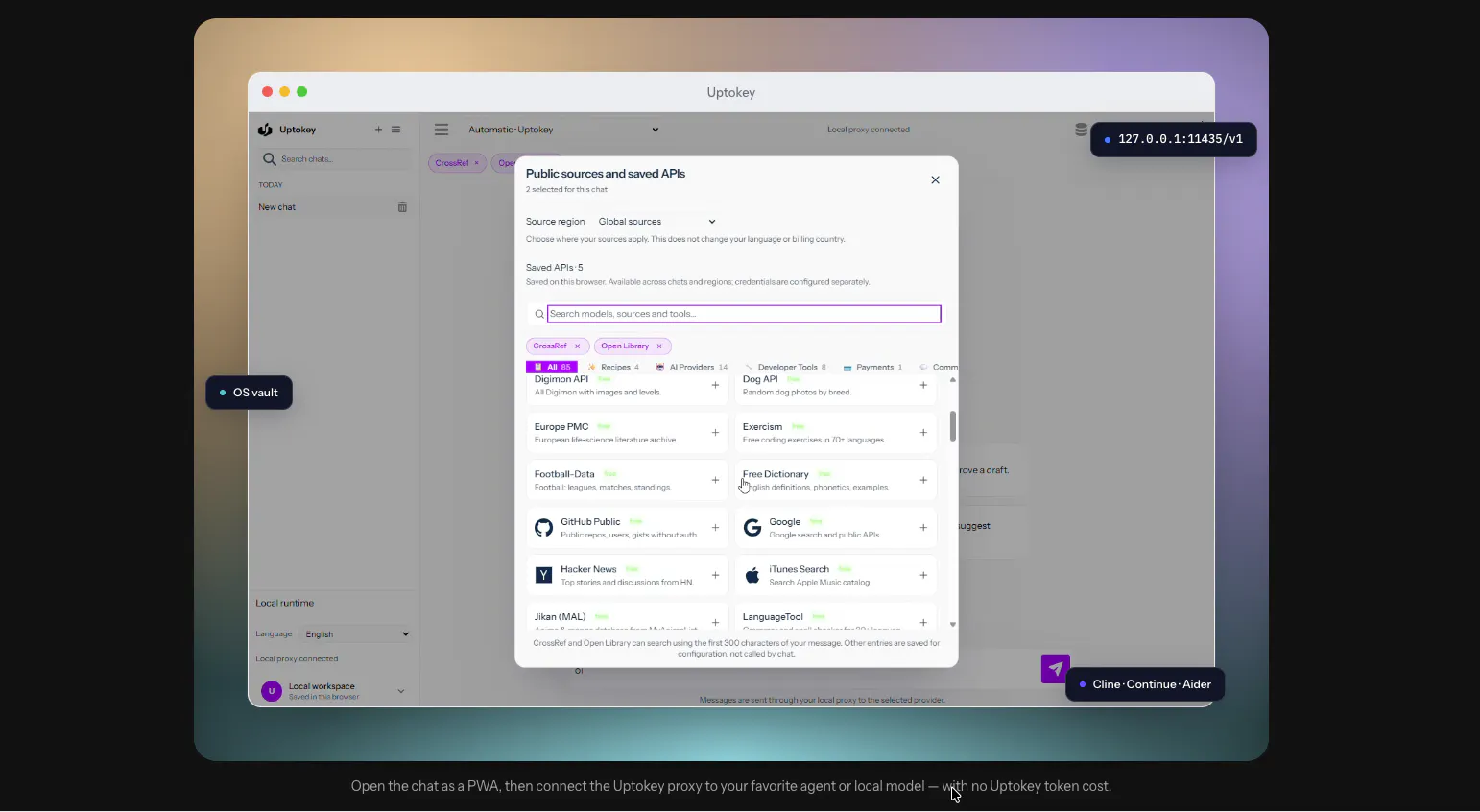Open the Automatic · Uptokey model dropdown
Viewport: 1480px width, 812px height.
coord(563,130)
